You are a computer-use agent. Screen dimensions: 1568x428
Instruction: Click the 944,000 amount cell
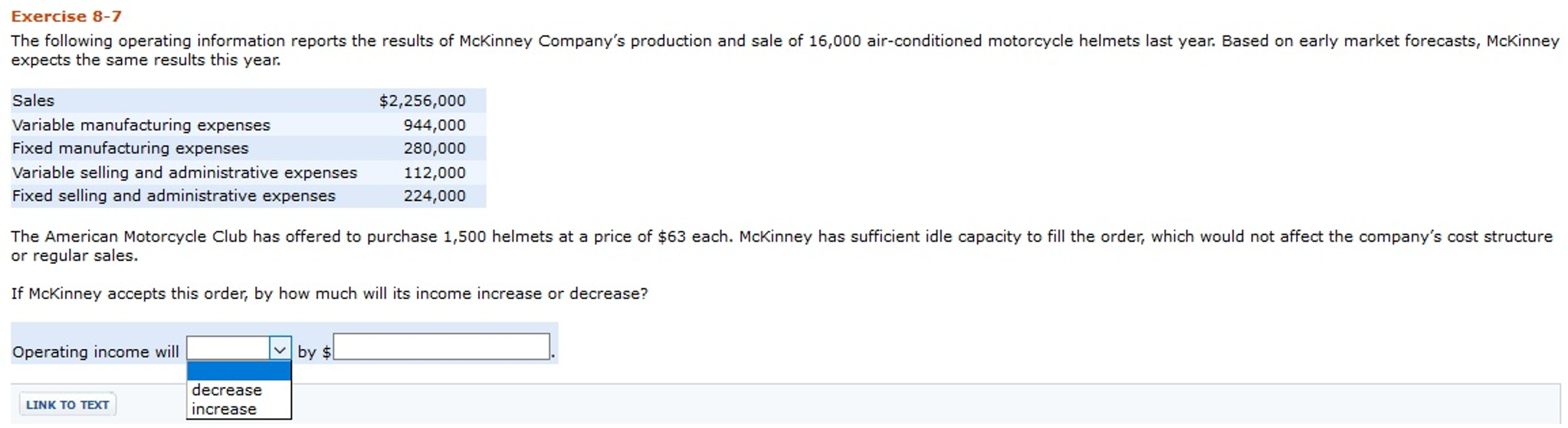[x=435, y=125]
